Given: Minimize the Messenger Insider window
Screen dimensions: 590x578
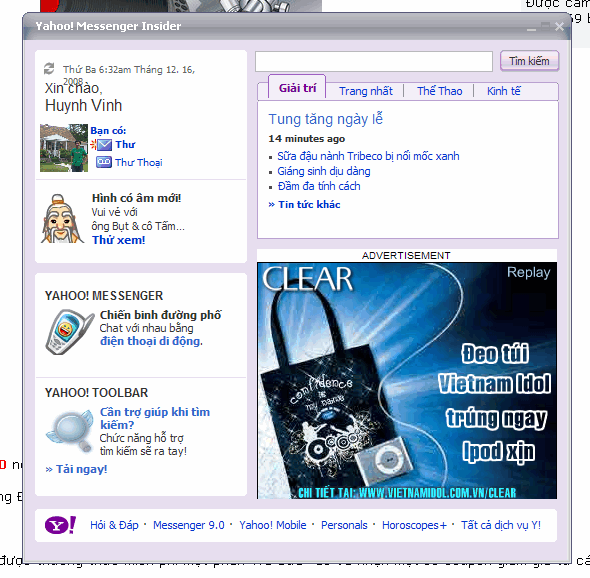Looking at the screenshot, I should coord(531,28).
